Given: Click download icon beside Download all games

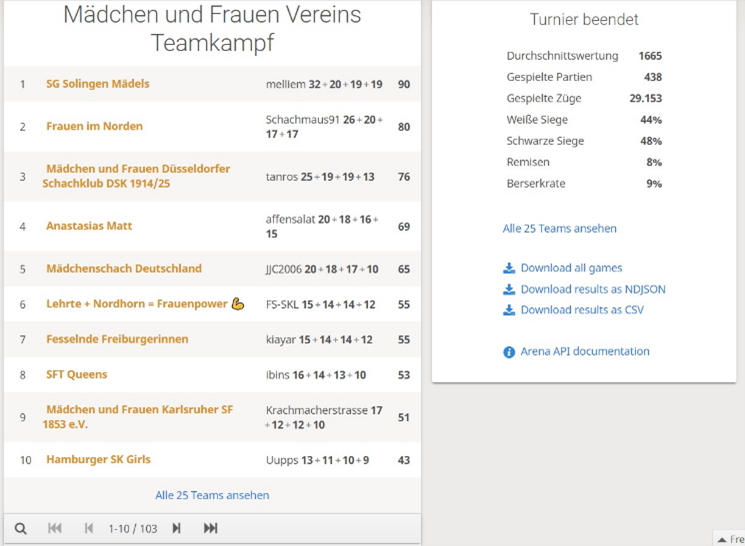Looking at the screenshot, I should [x=509, y=268].
